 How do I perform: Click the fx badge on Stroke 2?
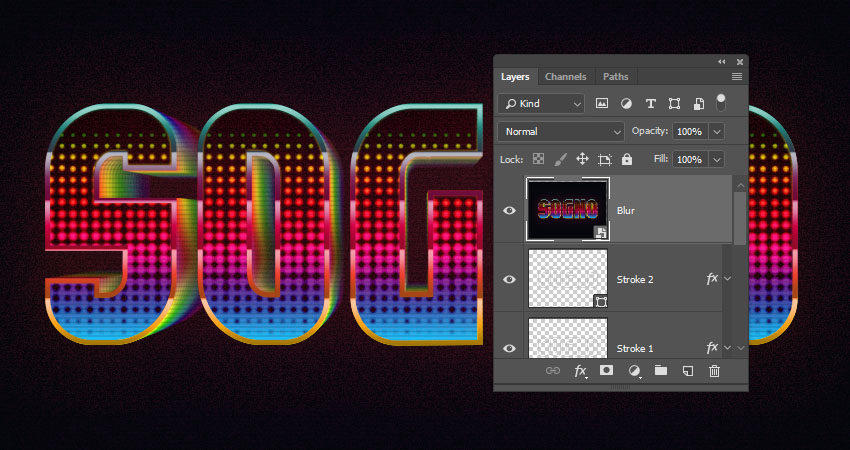(x=712, y=279)
